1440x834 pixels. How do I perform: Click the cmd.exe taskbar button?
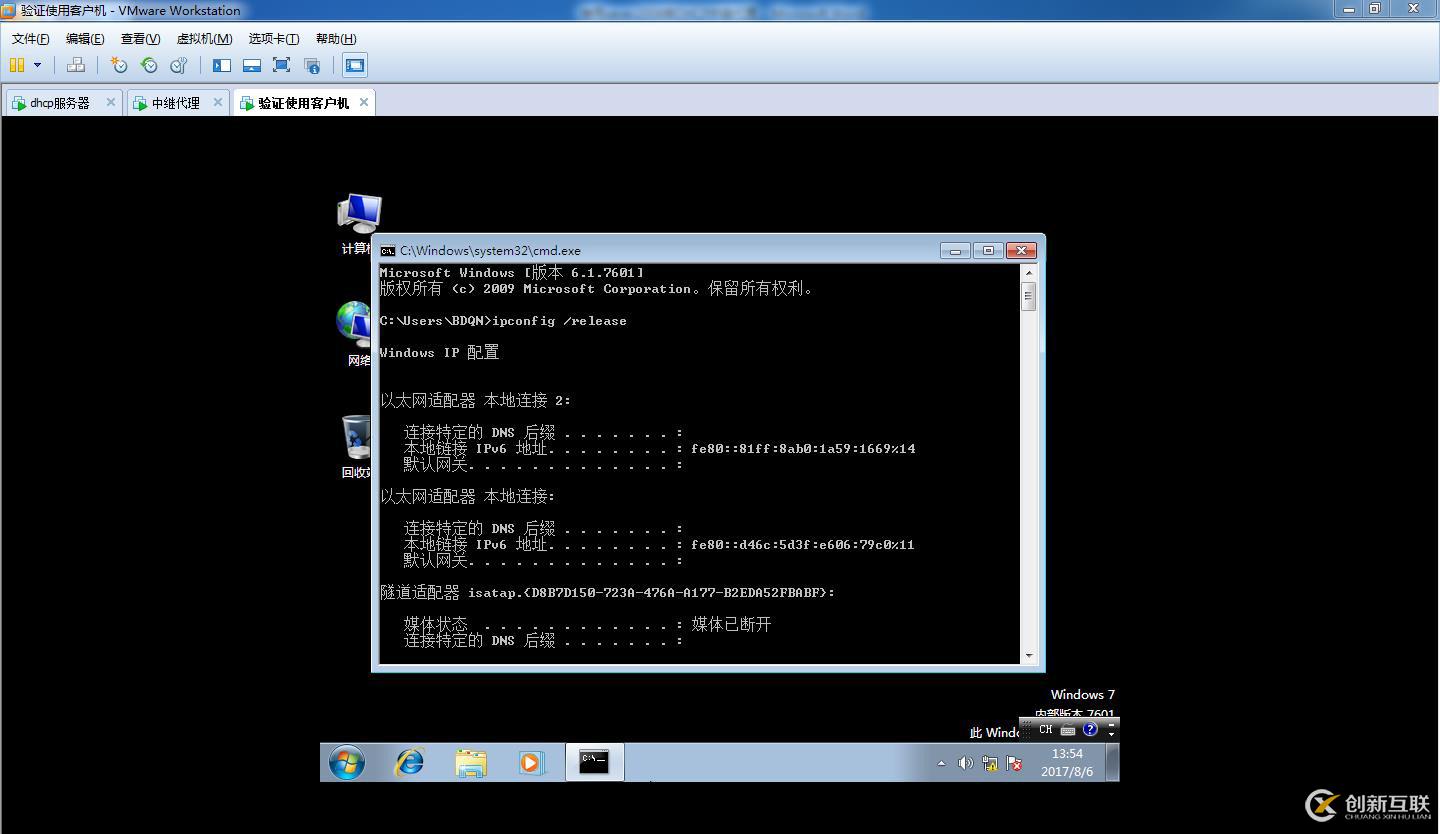click(x=594, y=763)
